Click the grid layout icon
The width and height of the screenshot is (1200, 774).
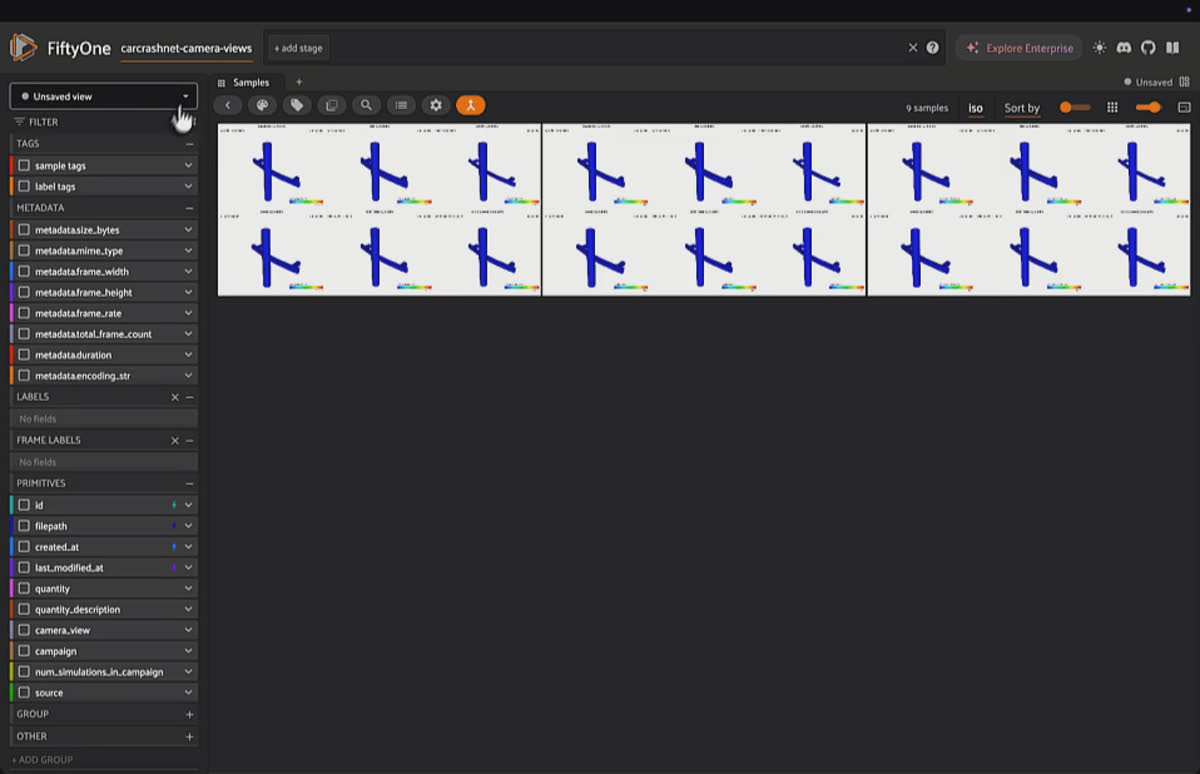click(x=1112, y=107)
